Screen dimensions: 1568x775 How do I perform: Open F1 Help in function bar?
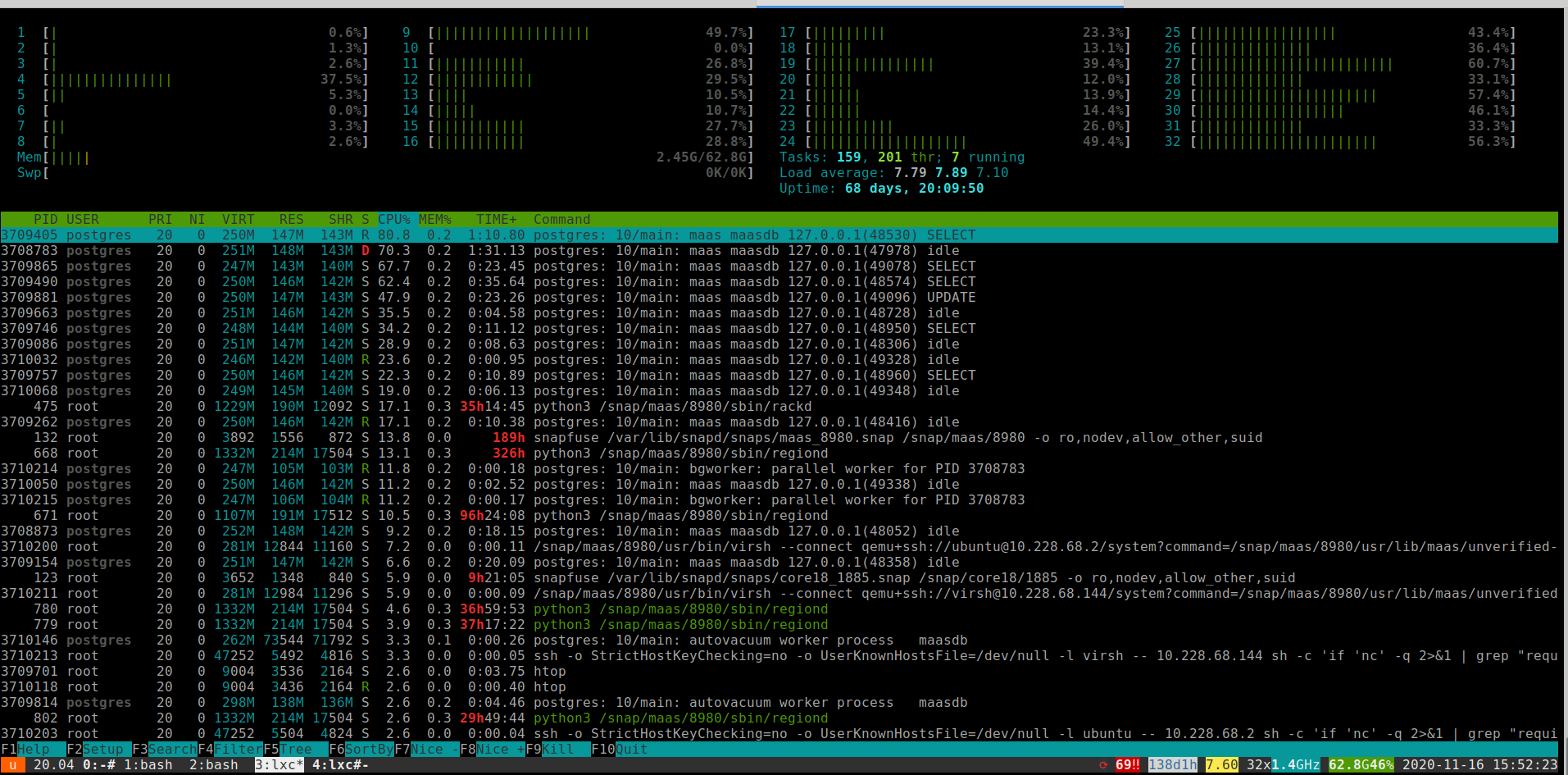coord(33,750)
